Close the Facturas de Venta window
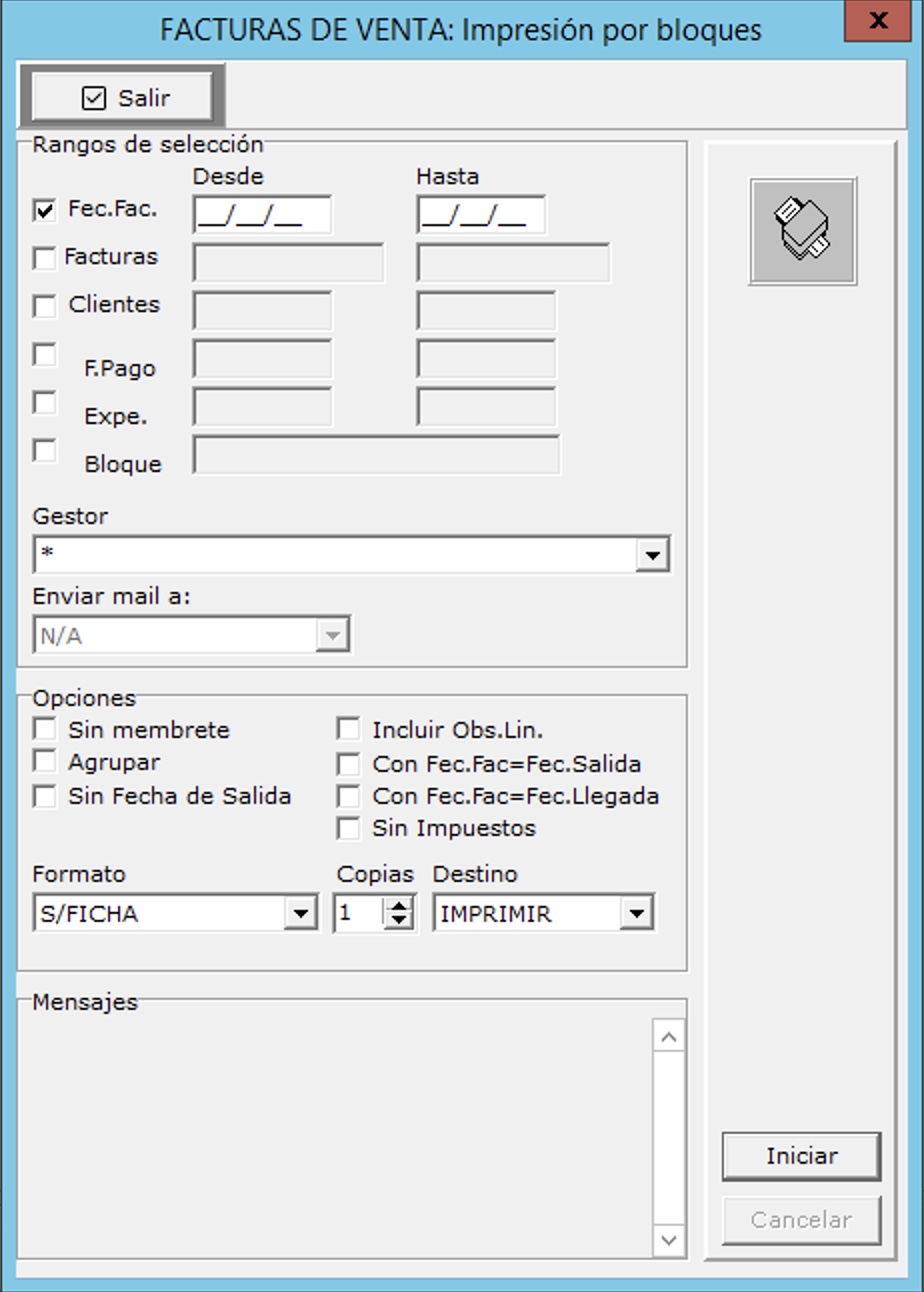Screen dimensions: 924x1292 [877, 20]
